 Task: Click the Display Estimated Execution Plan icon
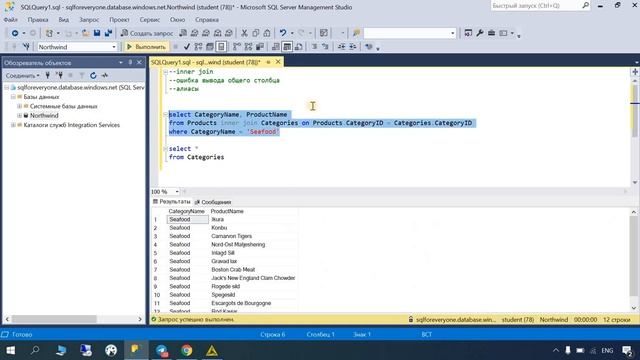coord(198,47)
